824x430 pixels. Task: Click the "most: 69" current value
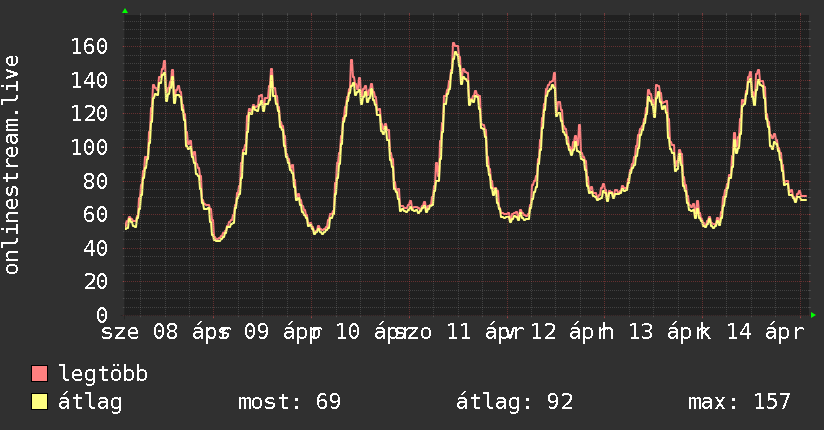(289, 402)
